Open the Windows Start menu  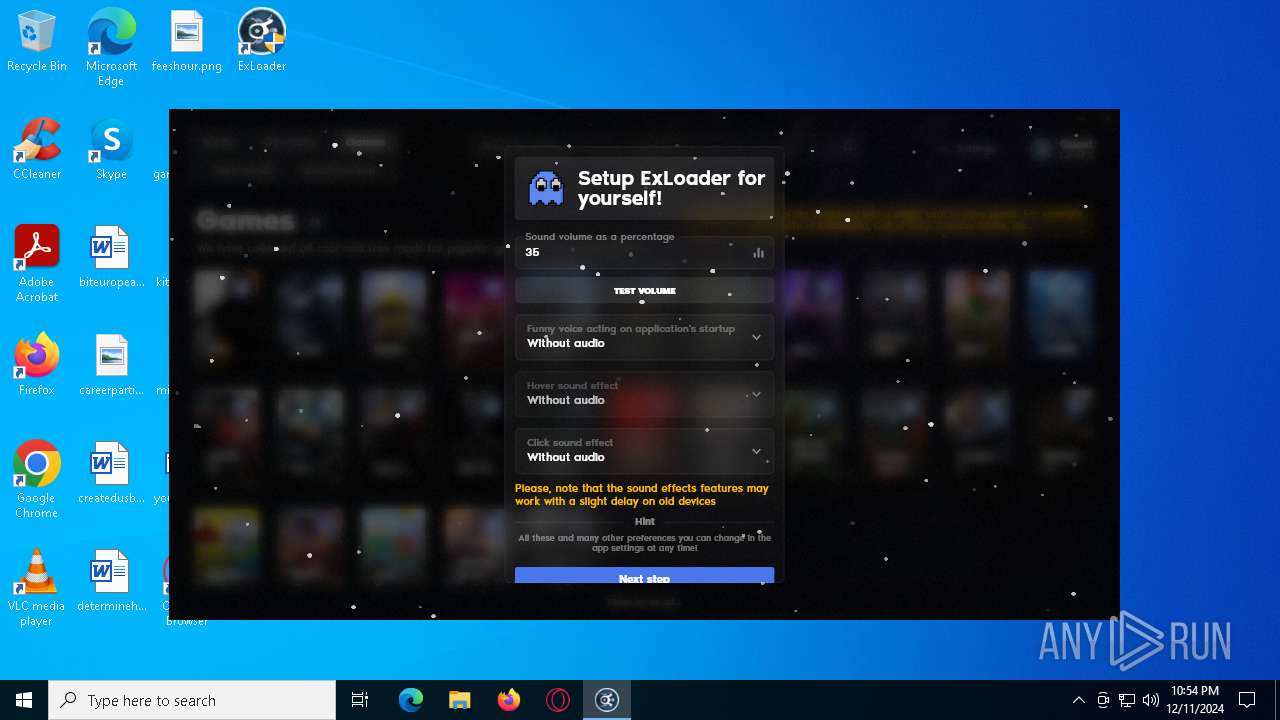pos(24,700)
